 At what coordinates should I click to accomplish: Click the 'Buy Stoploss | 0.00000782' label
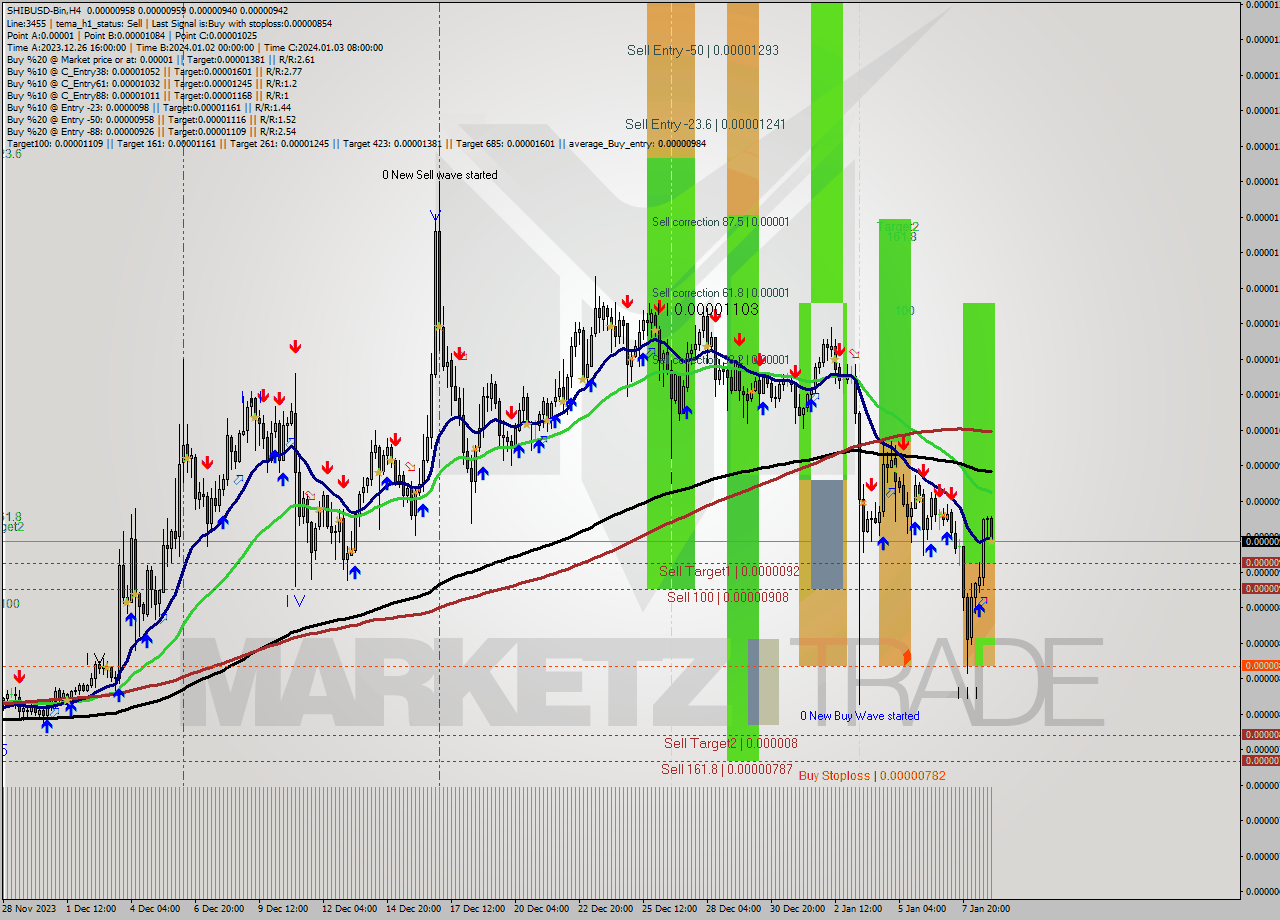coord(872,775)
